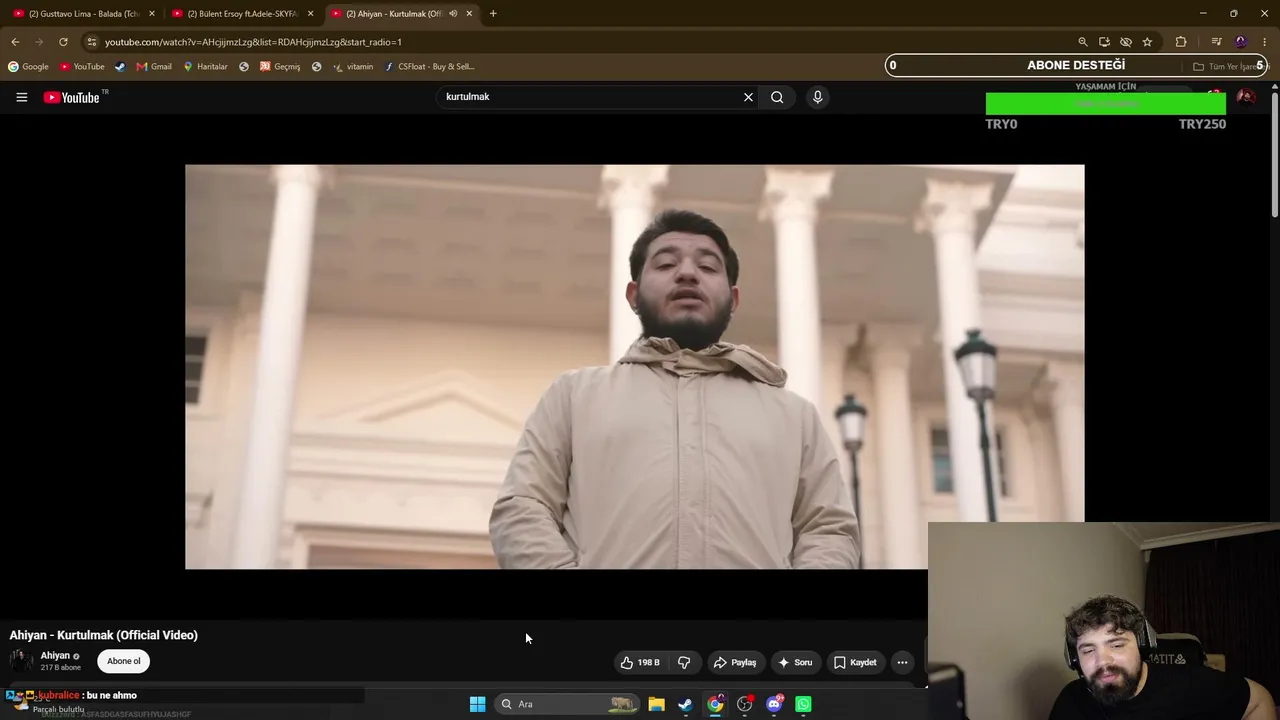Click the YouTube URL in address bar
Screen dimensions: 1280x720
(253, 42)
